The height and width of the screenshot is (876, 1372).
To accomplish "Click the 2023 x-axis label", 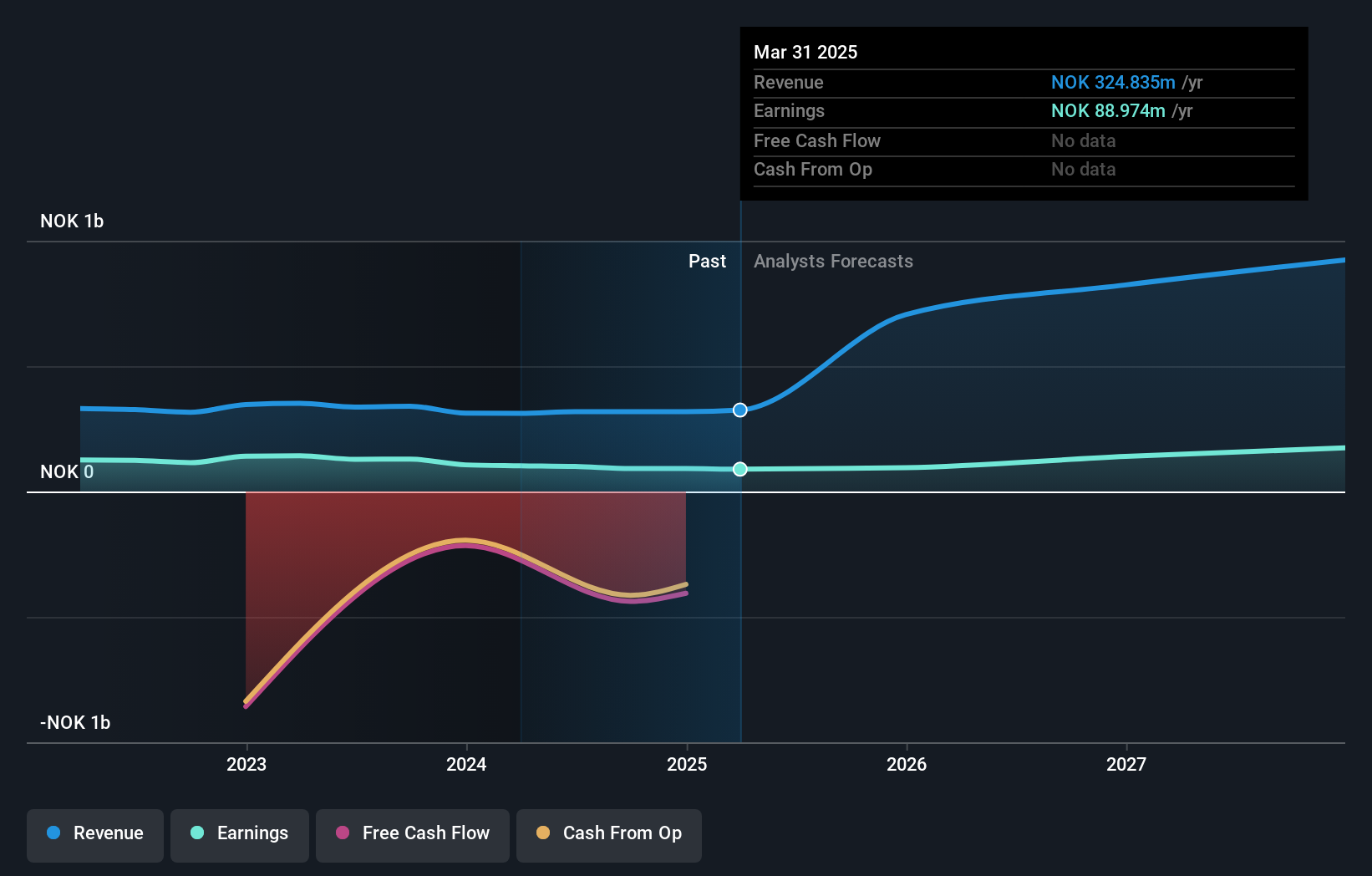I will 246,764.
